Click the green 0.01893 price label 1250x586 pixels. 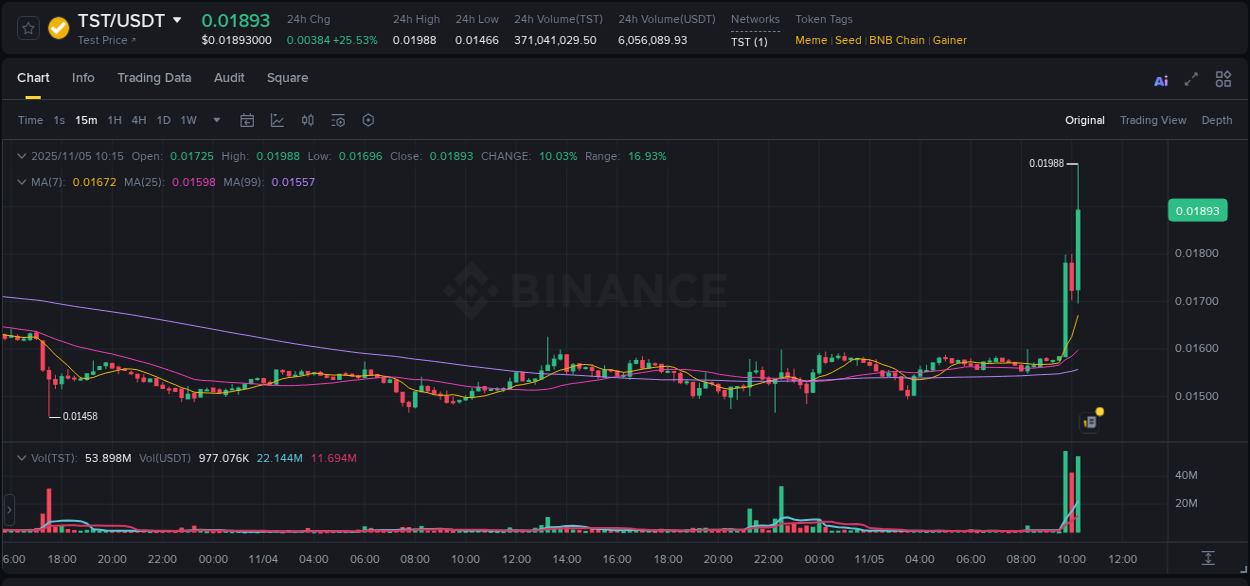click(x=1197, y=210)
